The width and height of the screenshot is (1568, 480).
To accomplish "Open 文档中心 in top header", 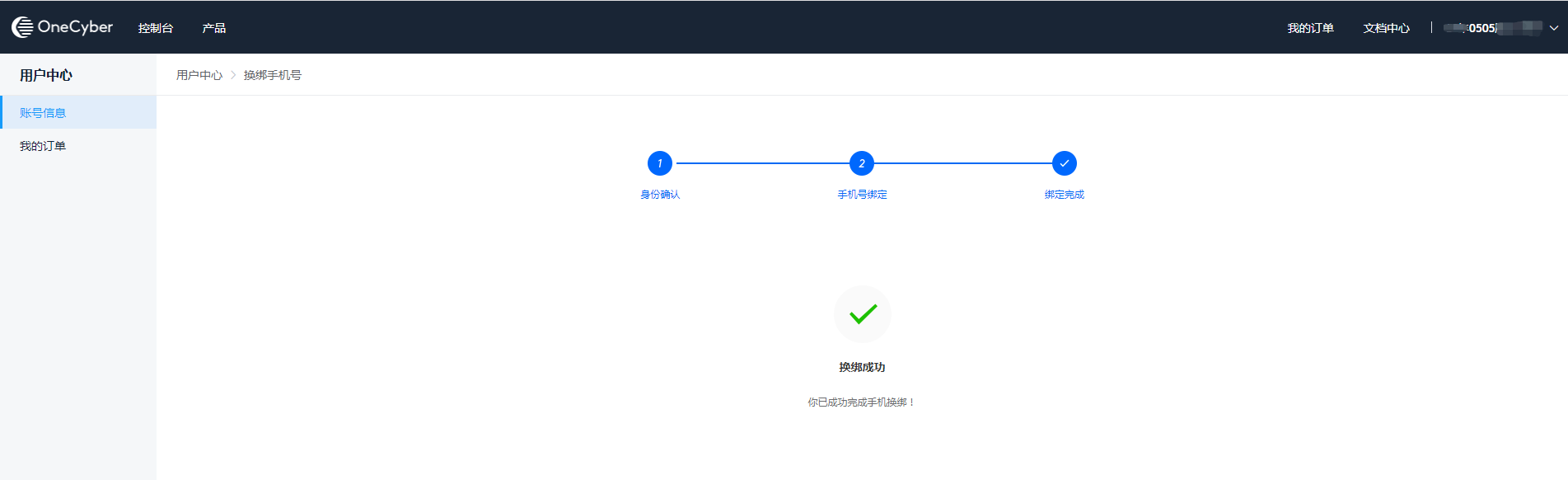I will 1386,28.
